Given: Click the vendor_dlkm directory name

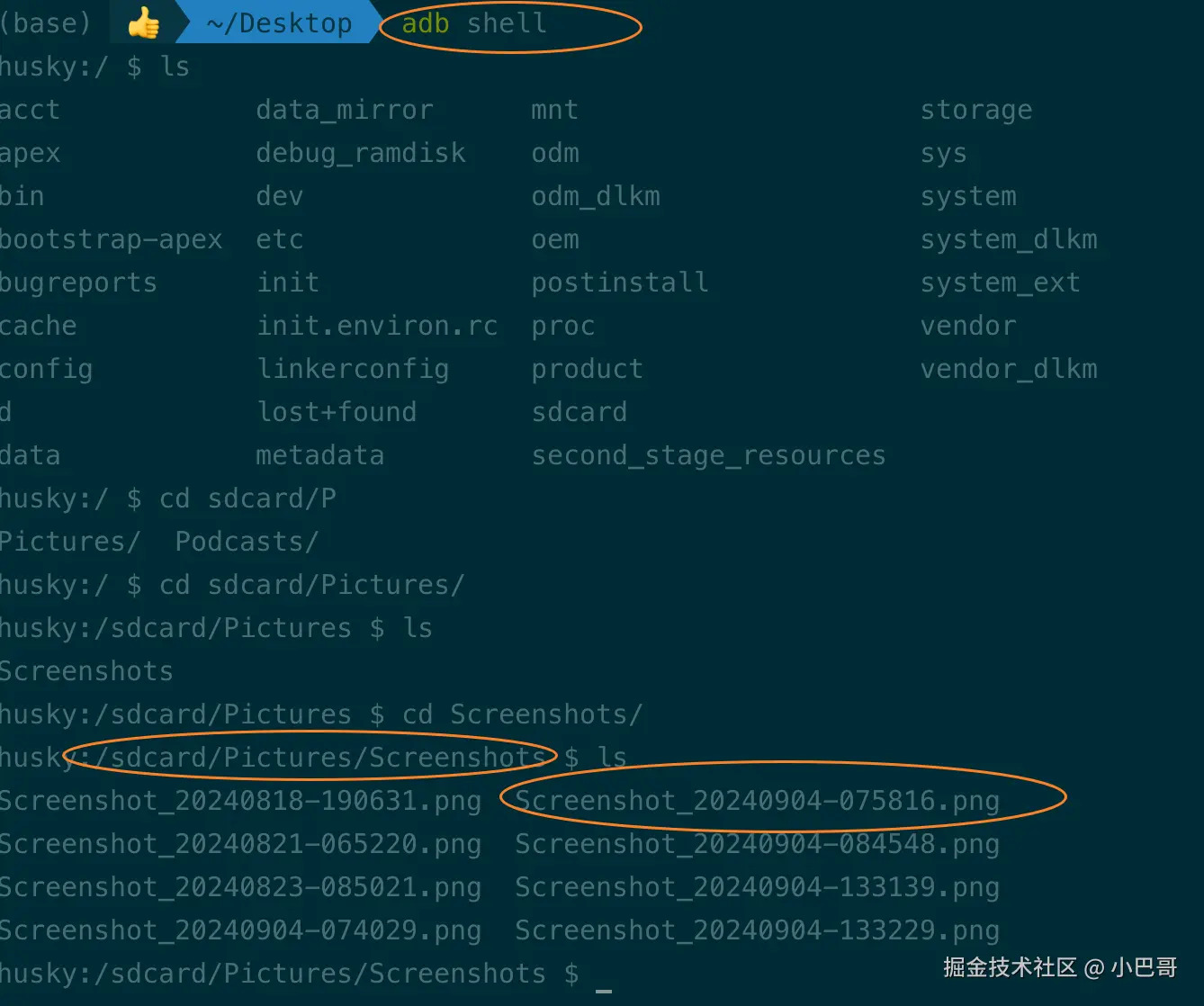Looking at the screenshot, I should tap(1009, 369).
